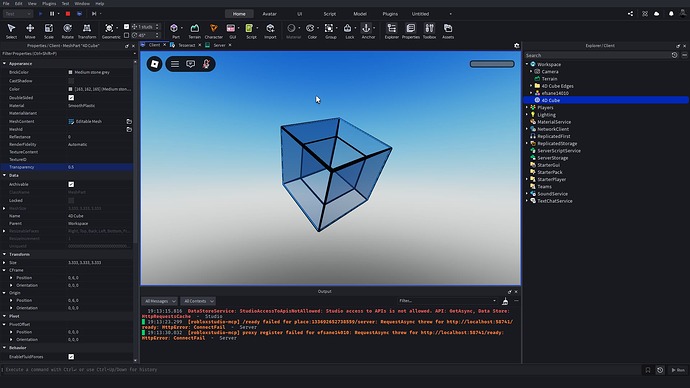Select the Move tool

click(x=30, y=31)
